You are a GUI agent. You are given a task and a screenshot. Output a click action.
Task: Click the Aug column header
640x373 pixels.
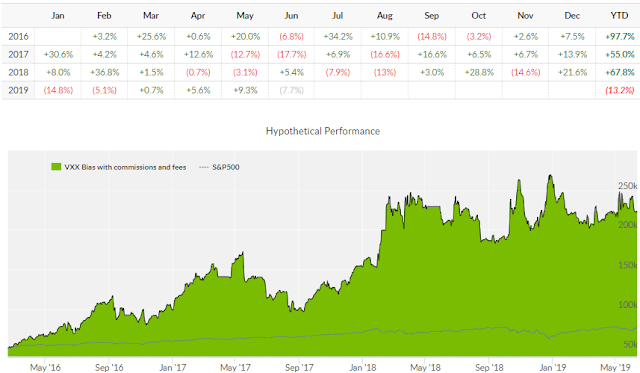(x=385, y=16)
